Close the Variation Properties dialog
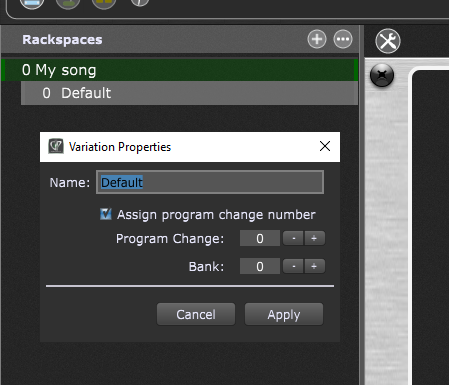 (325, 146)
